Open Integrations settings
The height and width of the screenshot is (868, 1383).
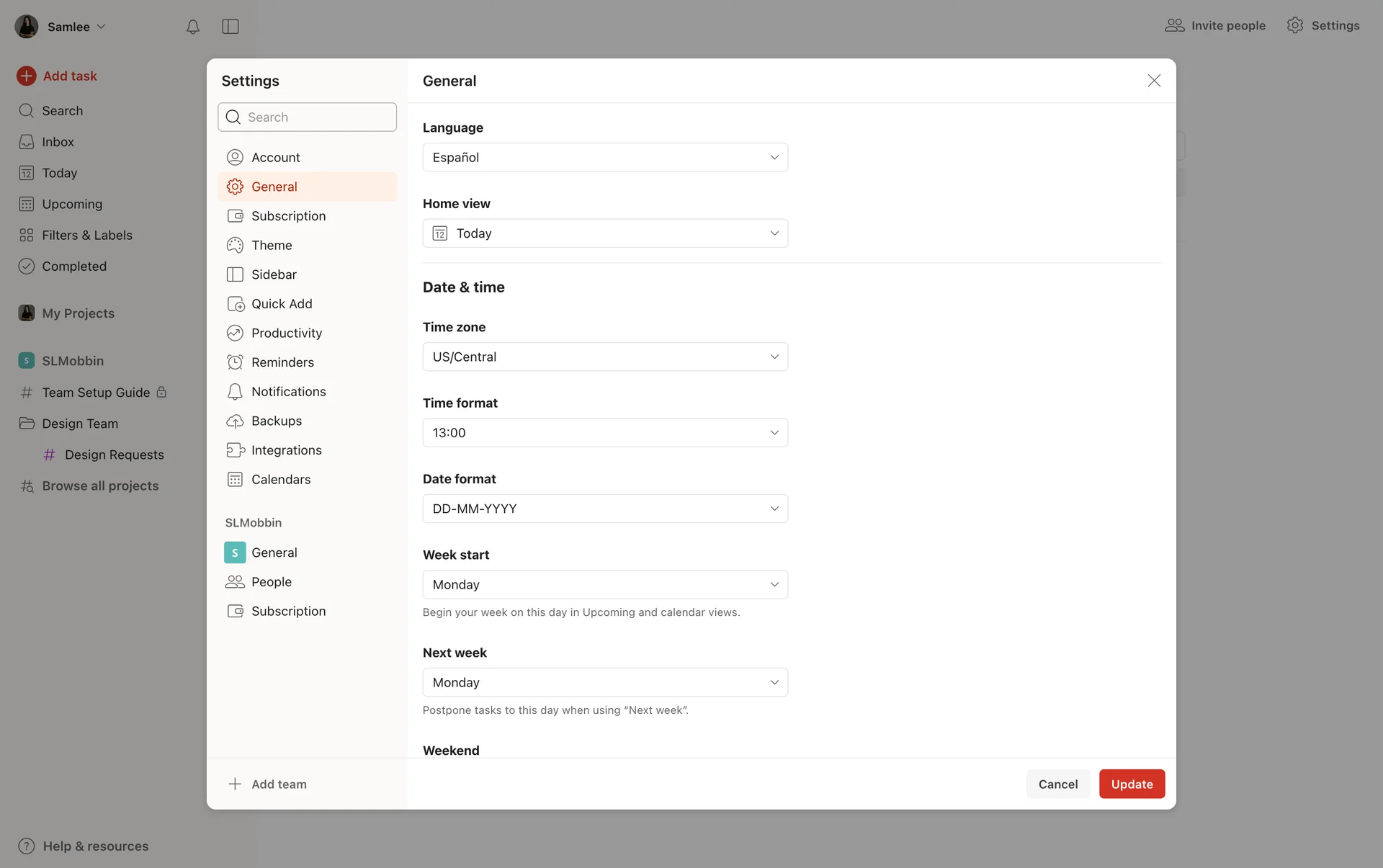pos(286,450)
